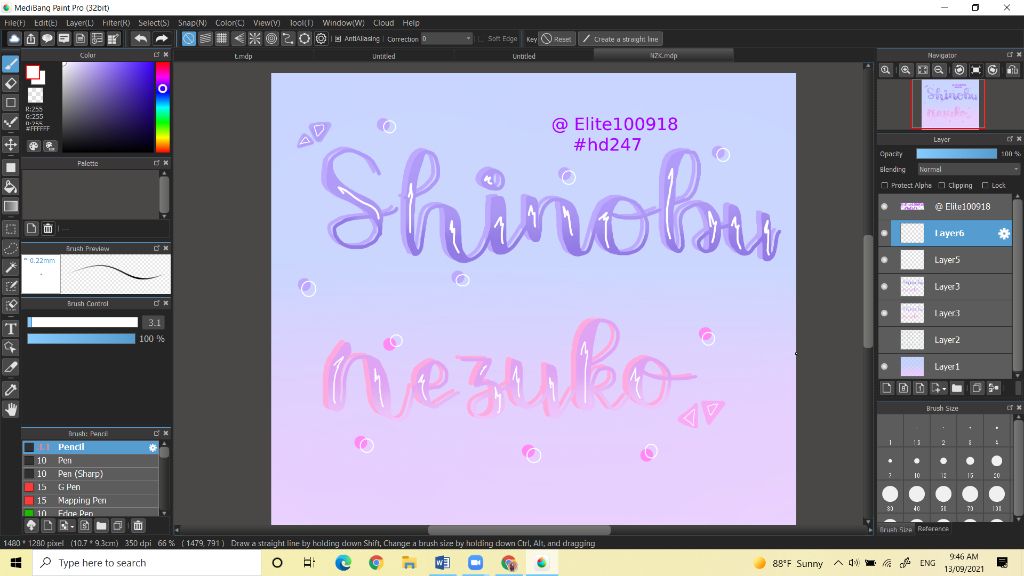This screenshot has height=576, width=1024.
Task: Select the Move tool
Action: pos(10,144)
